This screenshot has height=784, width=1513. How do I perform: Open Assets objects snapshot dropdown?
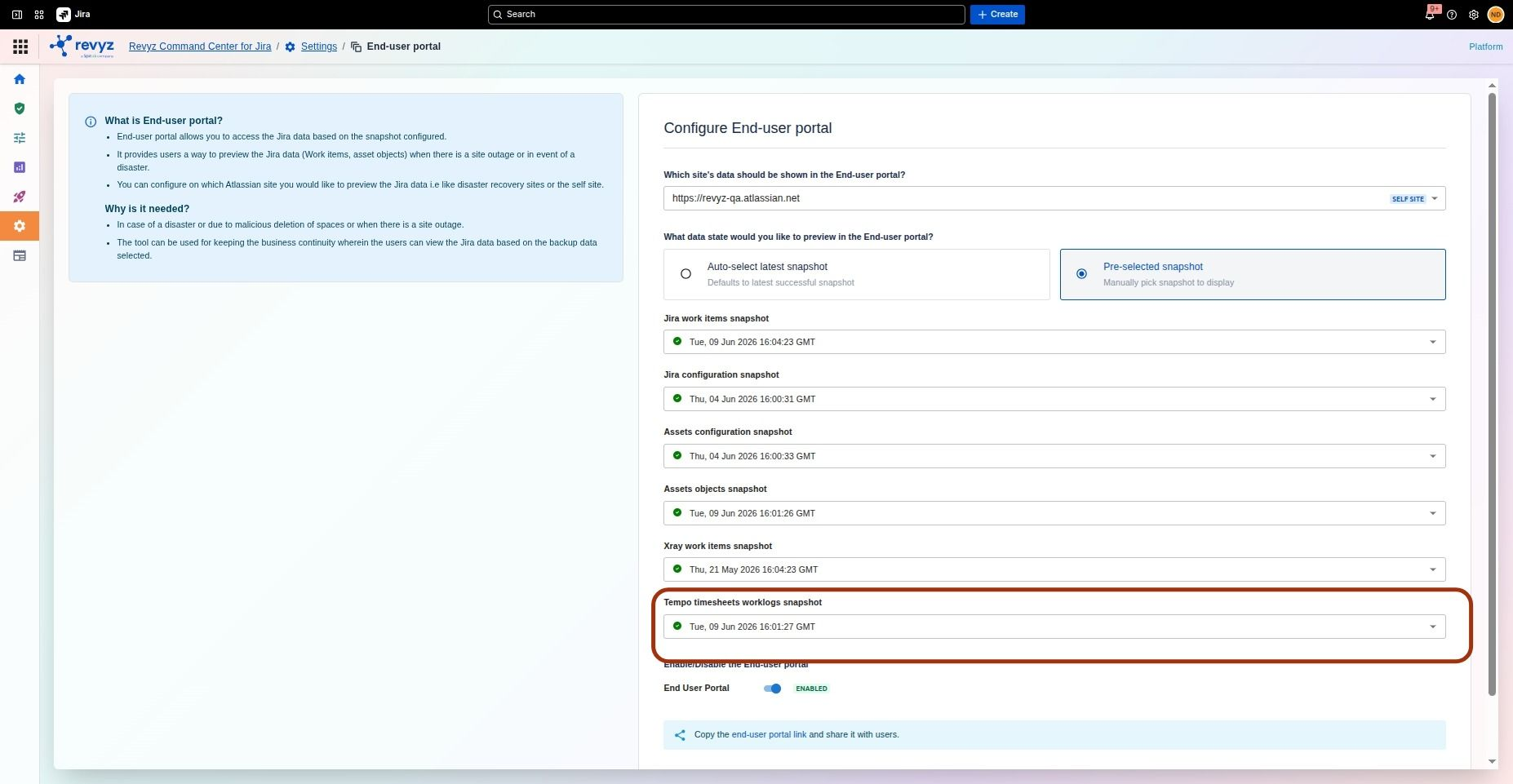pos(1054,513)
